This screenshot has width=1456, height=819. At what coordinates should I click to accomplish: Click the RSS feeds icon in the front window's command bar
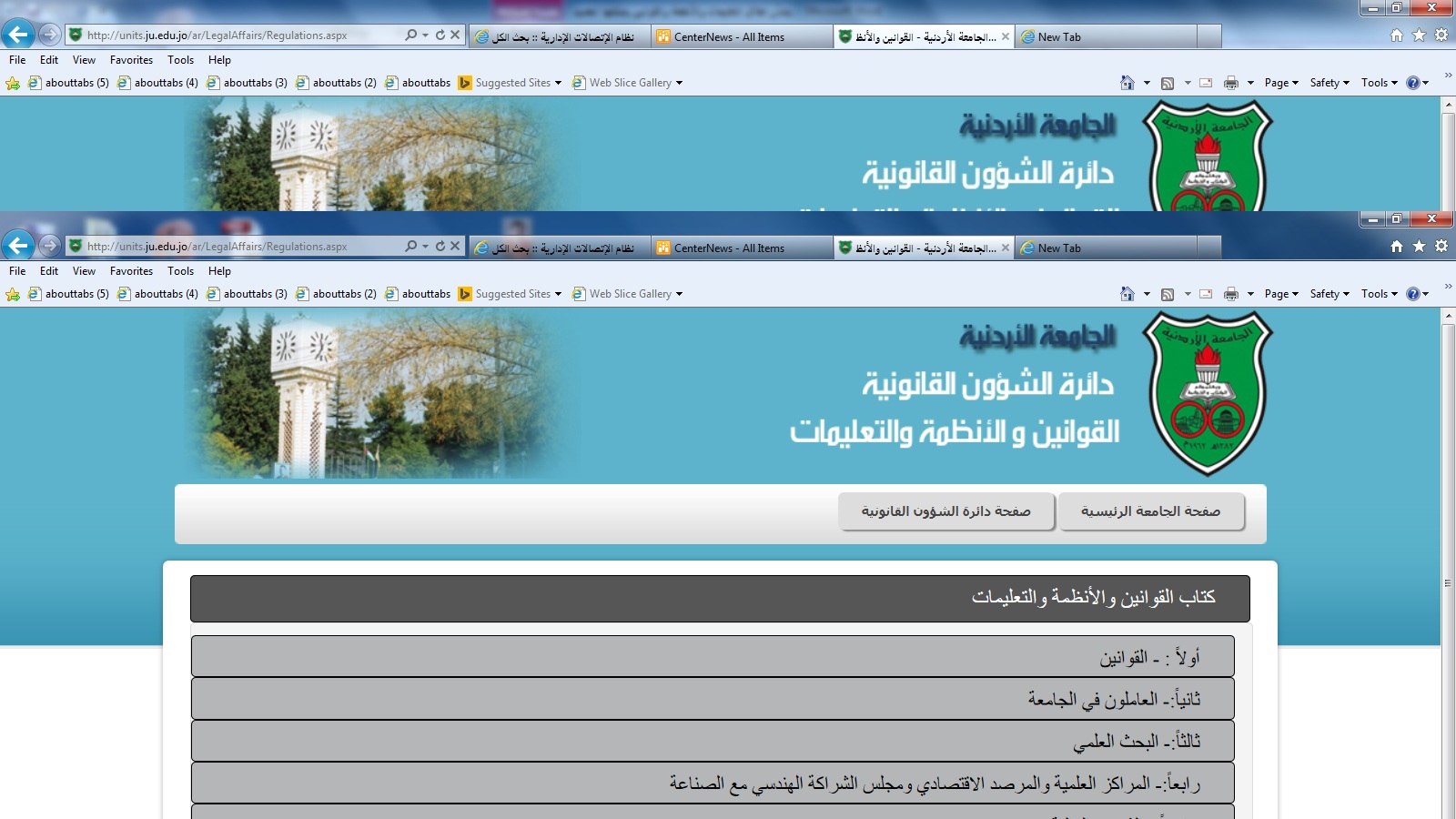coord(1168,294)
